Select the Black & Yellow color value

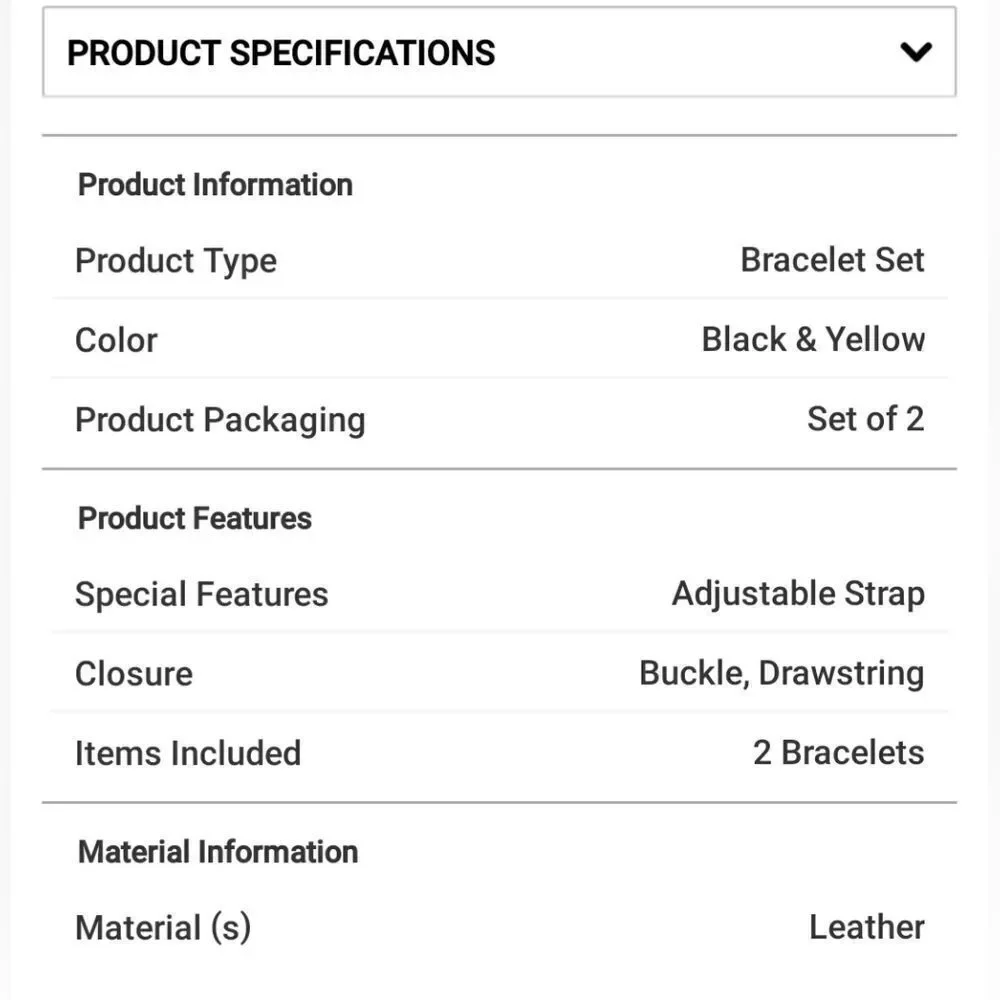tap(813, 340)
